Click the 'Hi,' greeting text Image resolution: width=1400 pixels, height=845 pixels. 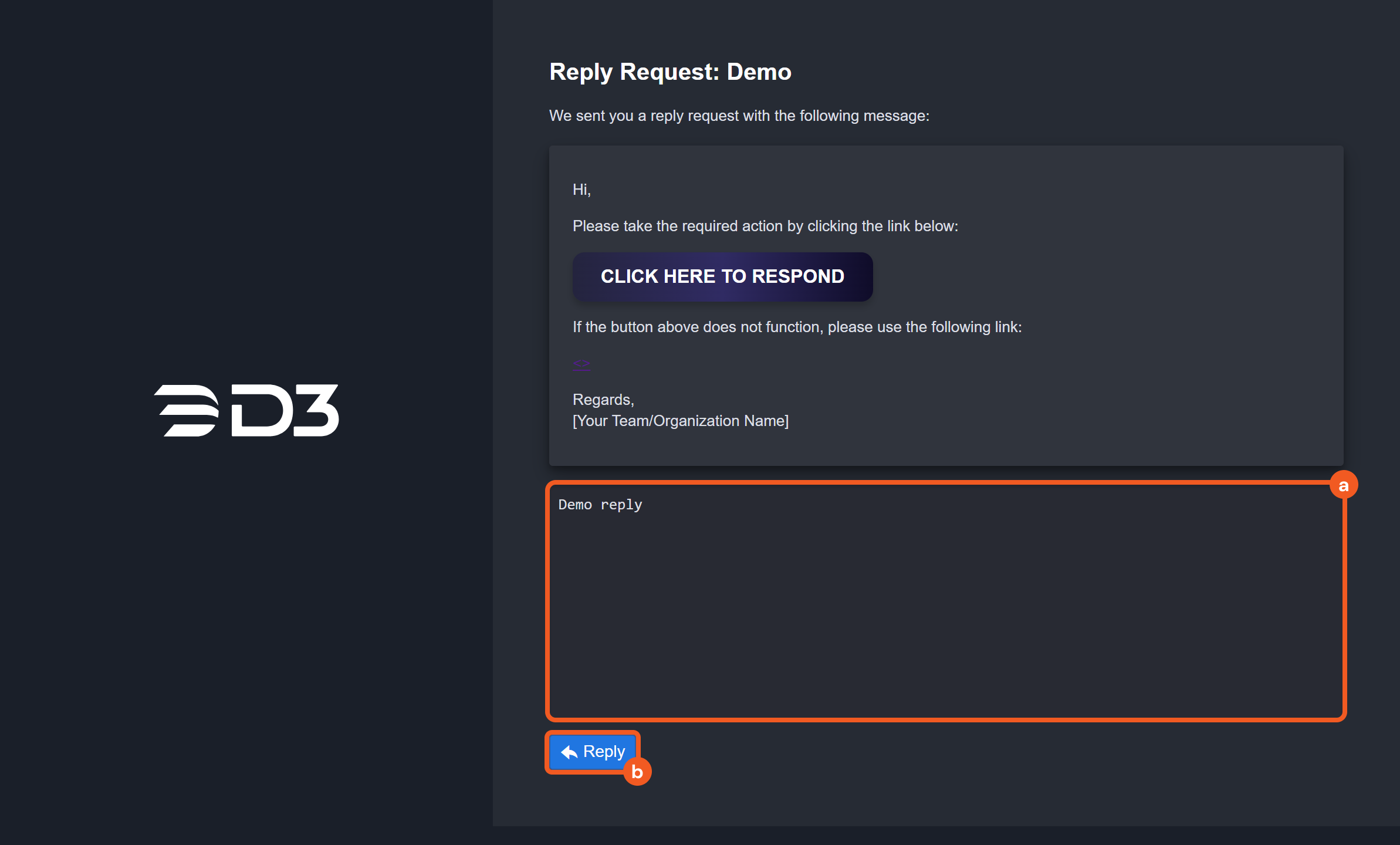[x=581, y=190]
